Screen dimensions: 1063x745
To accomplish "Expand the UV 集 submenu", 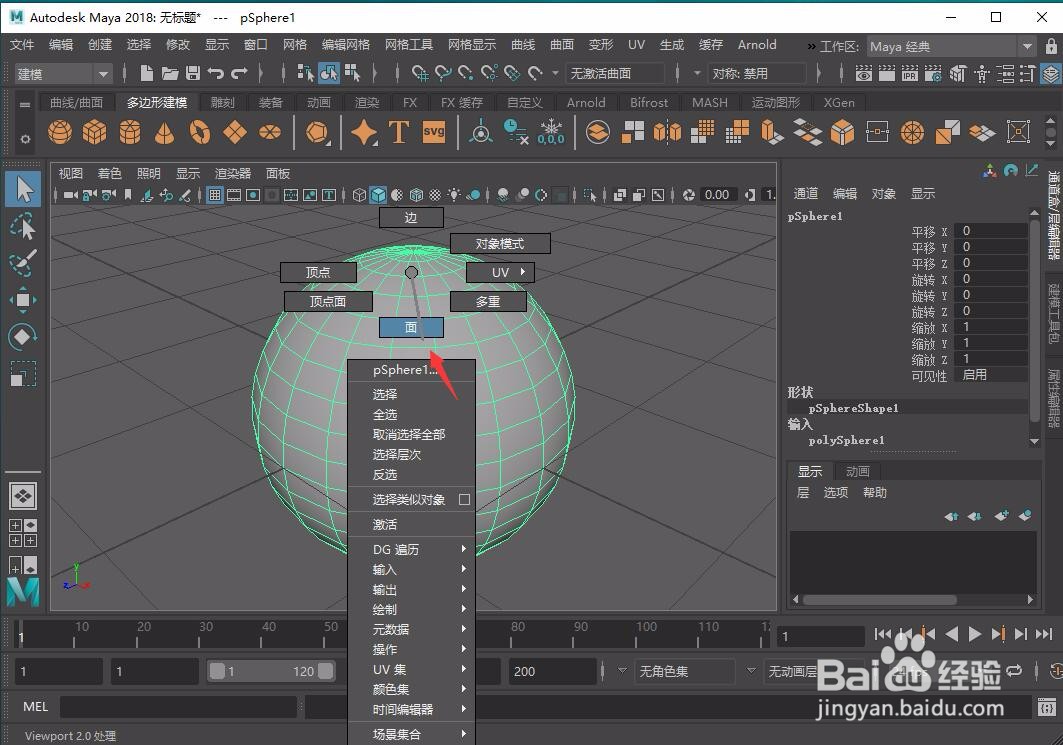I will click(x=411, y=669).
